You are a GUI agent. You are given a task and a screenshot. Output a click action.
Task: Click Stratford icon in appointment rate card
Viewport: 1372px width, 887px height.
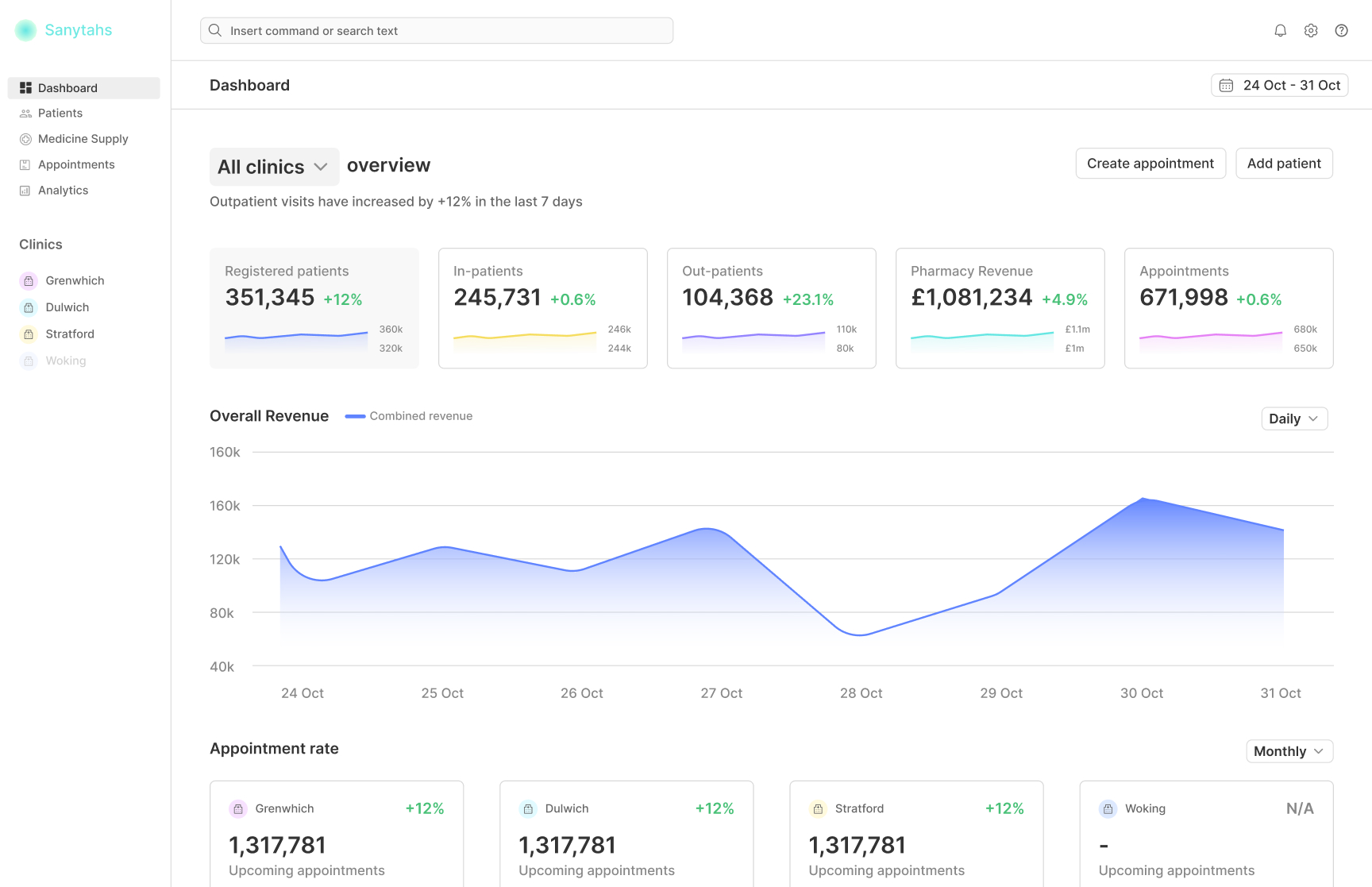click(818, 808)
